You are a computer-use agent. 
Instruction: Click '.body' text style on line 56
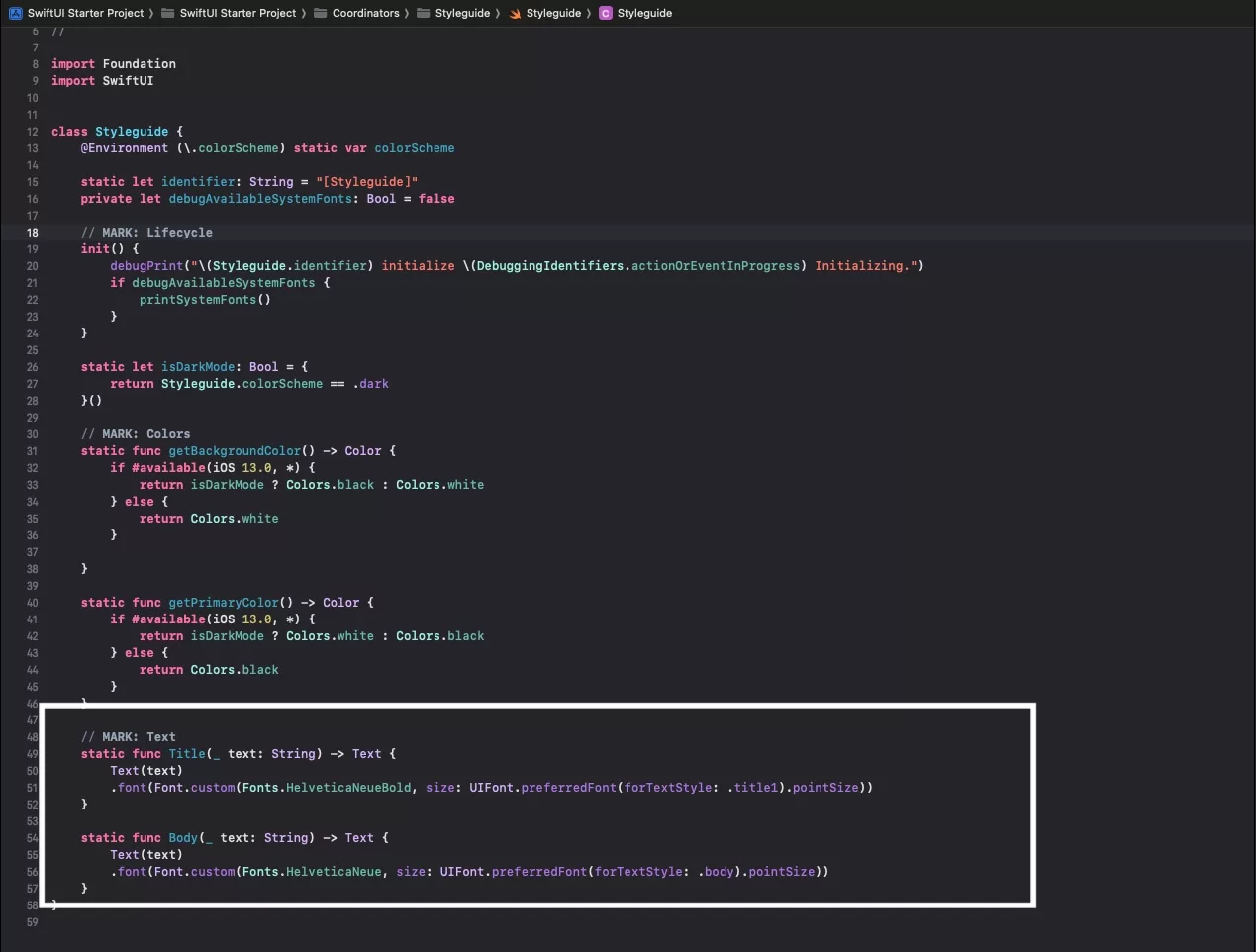pyautogui.click(x=716, y=872)
